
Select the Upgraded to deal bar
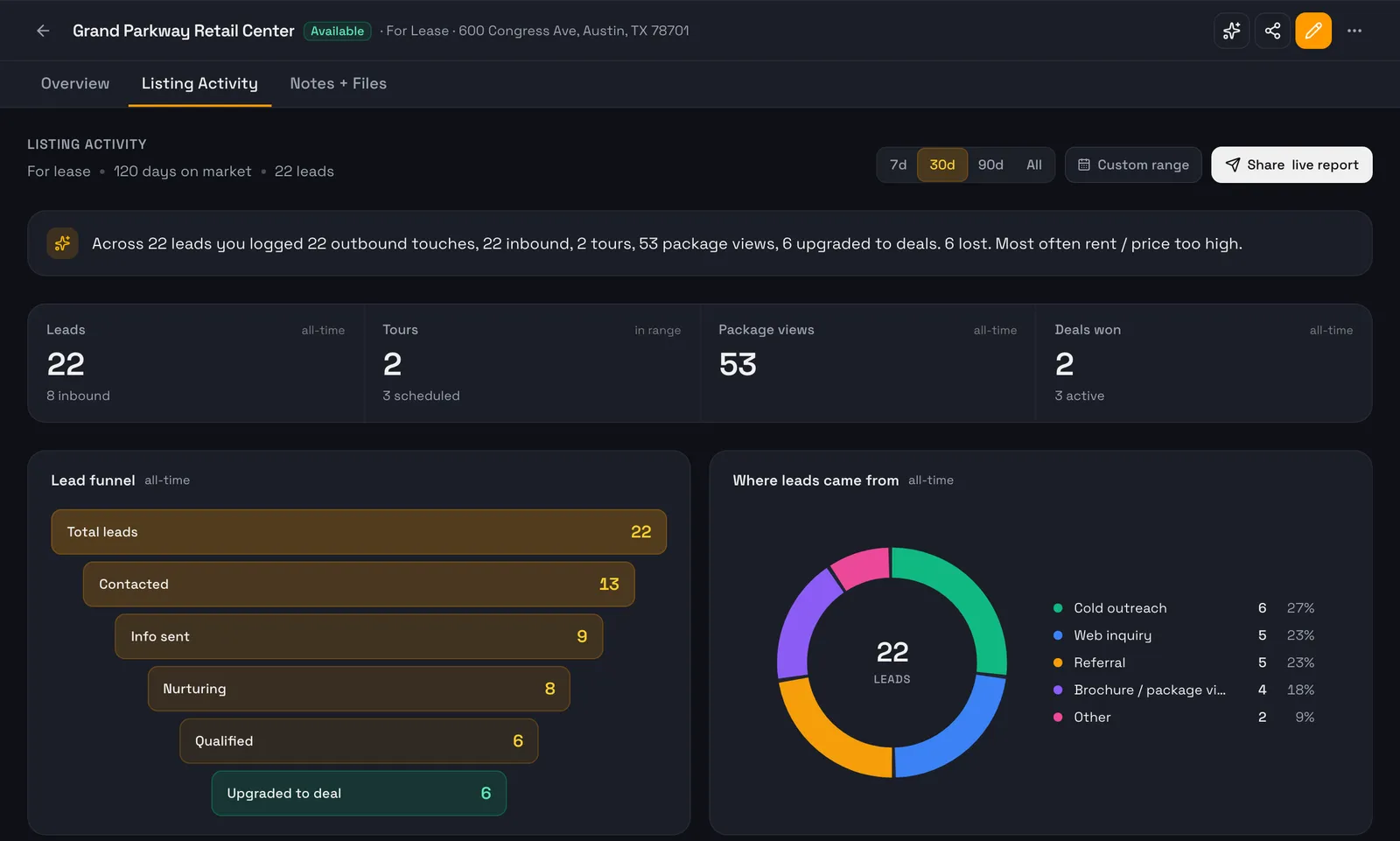[359, 793]
